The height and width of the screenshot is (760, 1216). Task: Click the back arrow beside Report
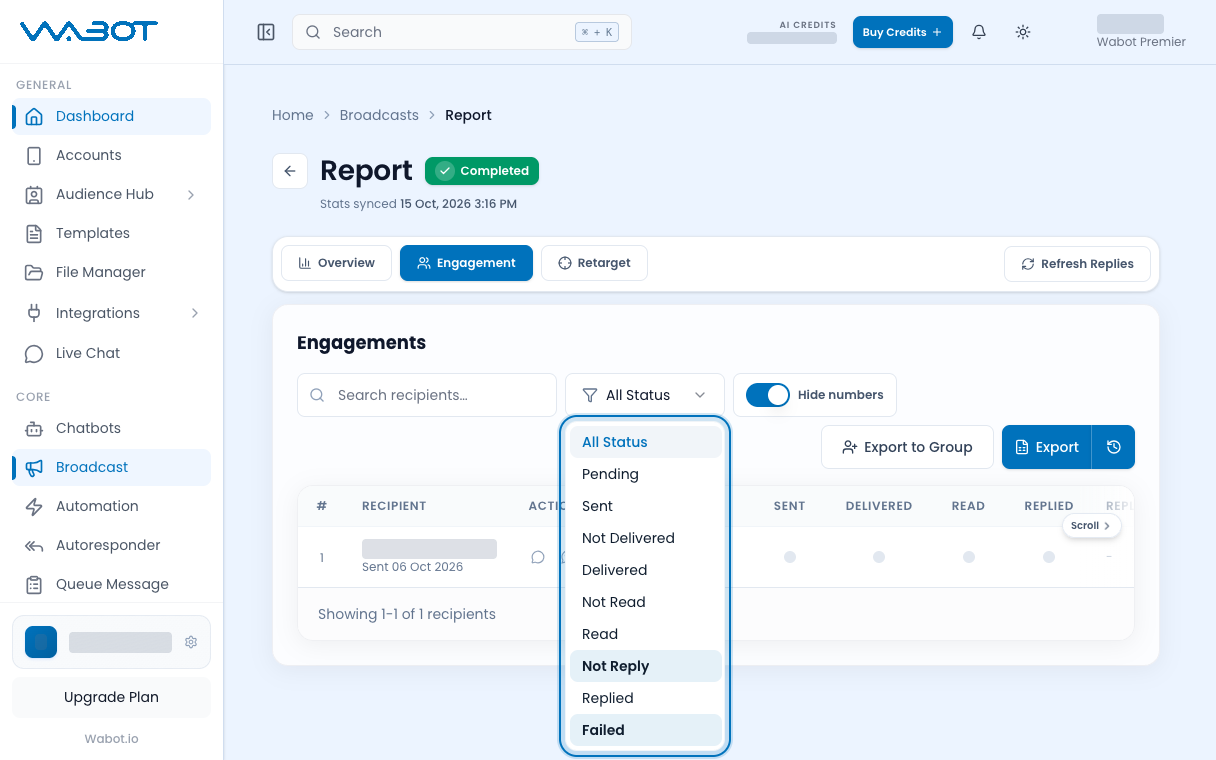click(290, 171)
